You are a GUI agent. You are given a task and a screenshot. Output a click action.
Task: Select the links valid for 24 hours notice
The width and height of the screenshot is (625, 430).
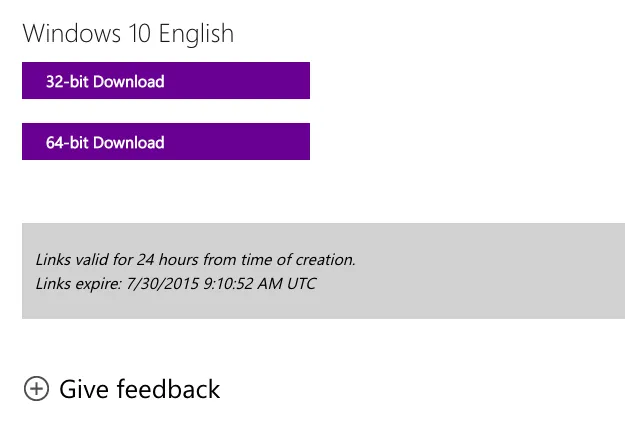pos(195,259)
